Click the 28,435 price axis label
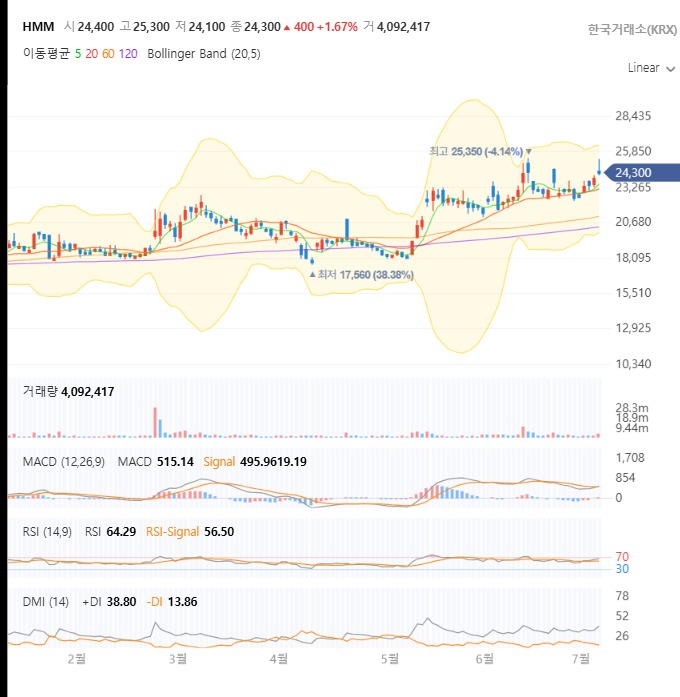Image resolution: width=680 pixels, height=697 pixels. pos(633,116)
